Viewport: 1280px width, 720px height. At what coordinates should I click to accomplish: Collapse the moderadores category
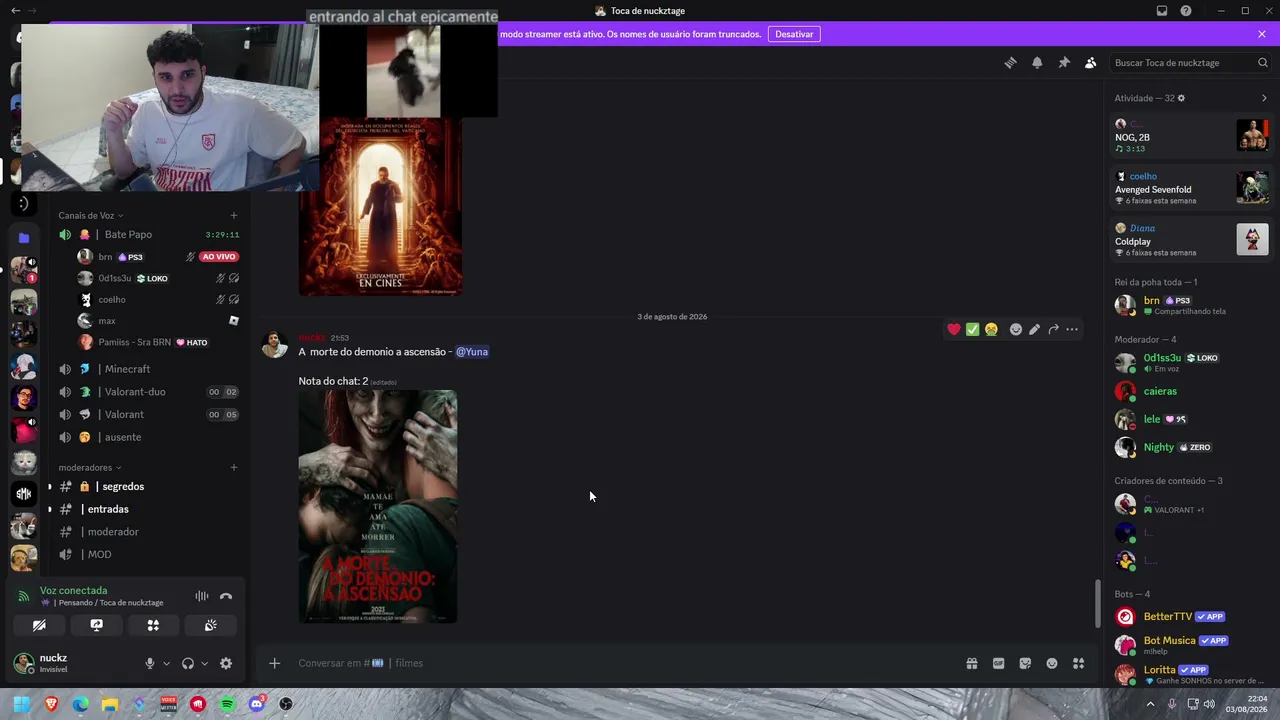90,467
